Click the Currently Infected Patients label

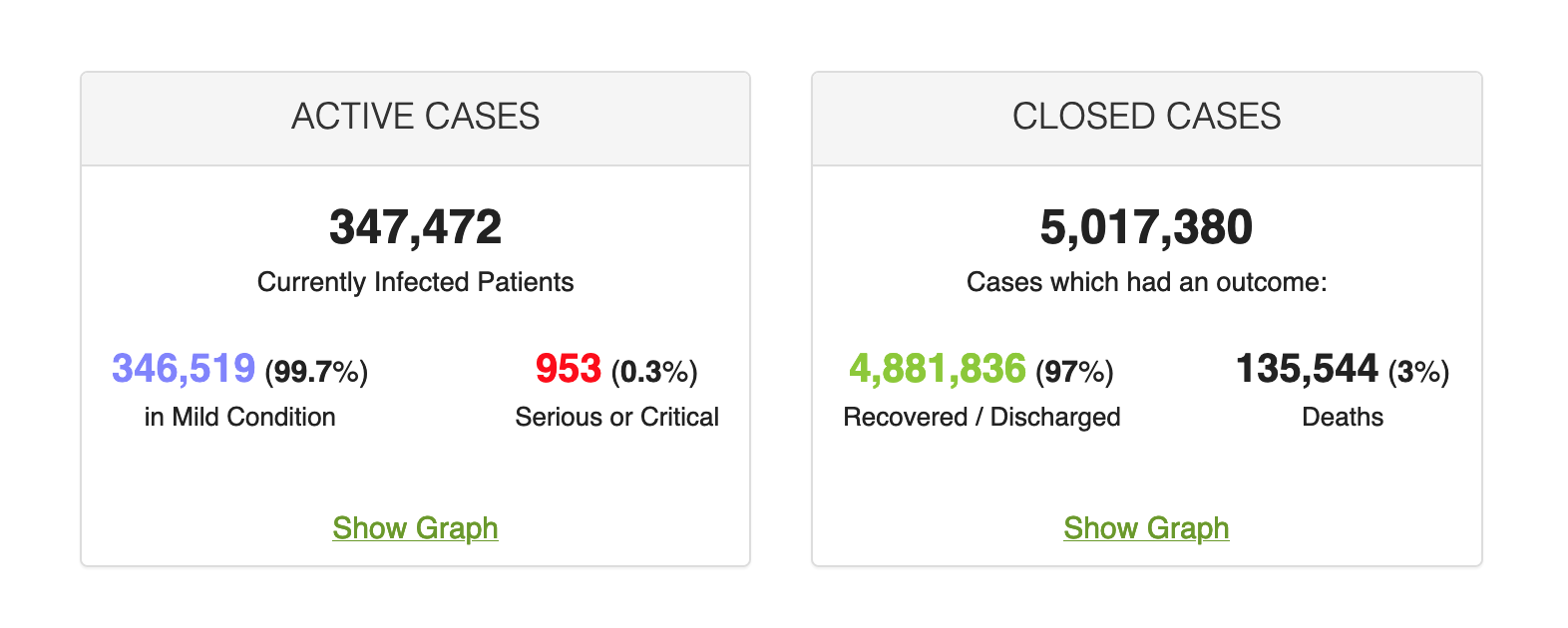[415, 282]
